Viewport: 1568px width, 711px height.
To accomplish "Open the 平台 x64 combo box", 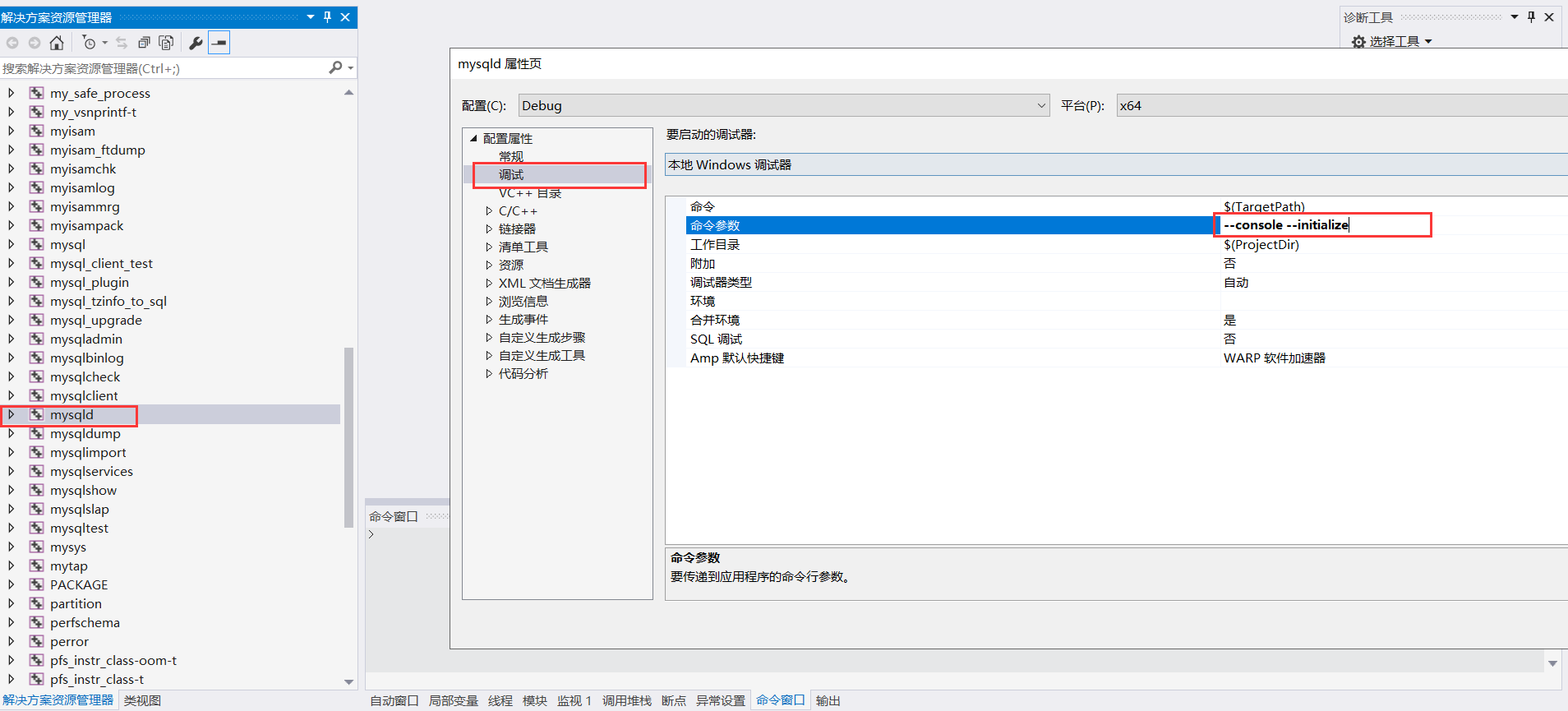I will 1342,105.
